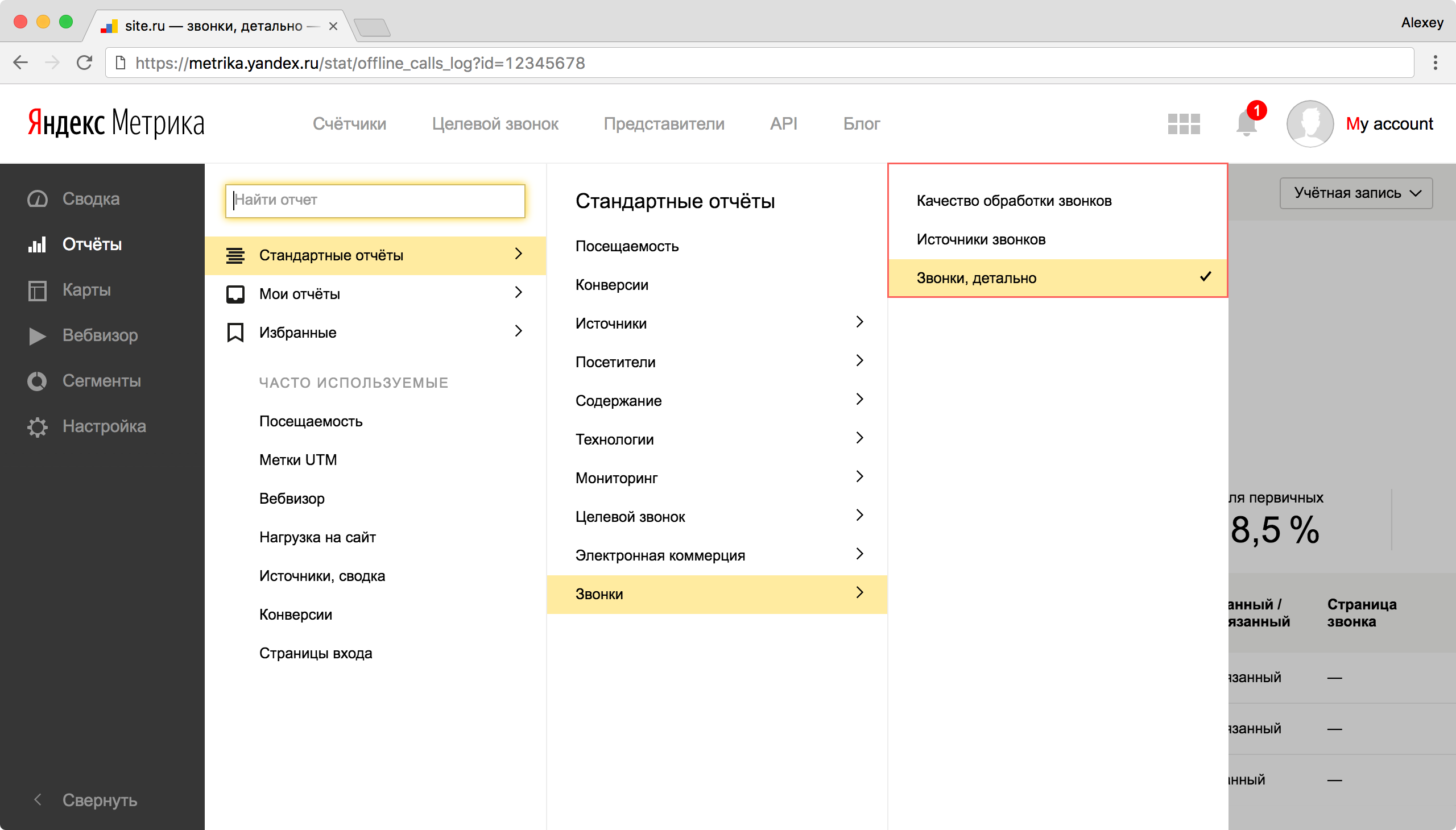The image size is (1456, 830).
Task: Open frequently used Вебвизор report
Action: (x=291, y=499)
